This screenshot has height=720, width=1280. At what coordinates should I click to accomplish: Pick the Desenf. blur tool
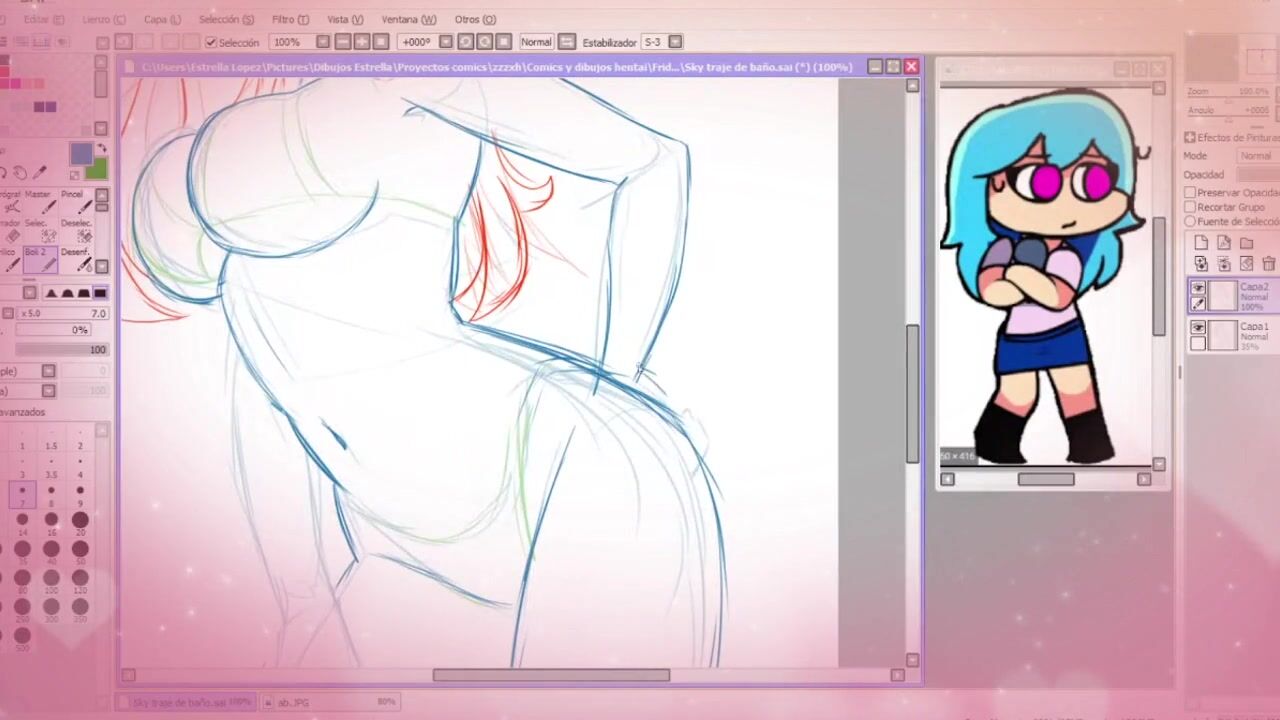pyautogui.click(x=76, y=259)
